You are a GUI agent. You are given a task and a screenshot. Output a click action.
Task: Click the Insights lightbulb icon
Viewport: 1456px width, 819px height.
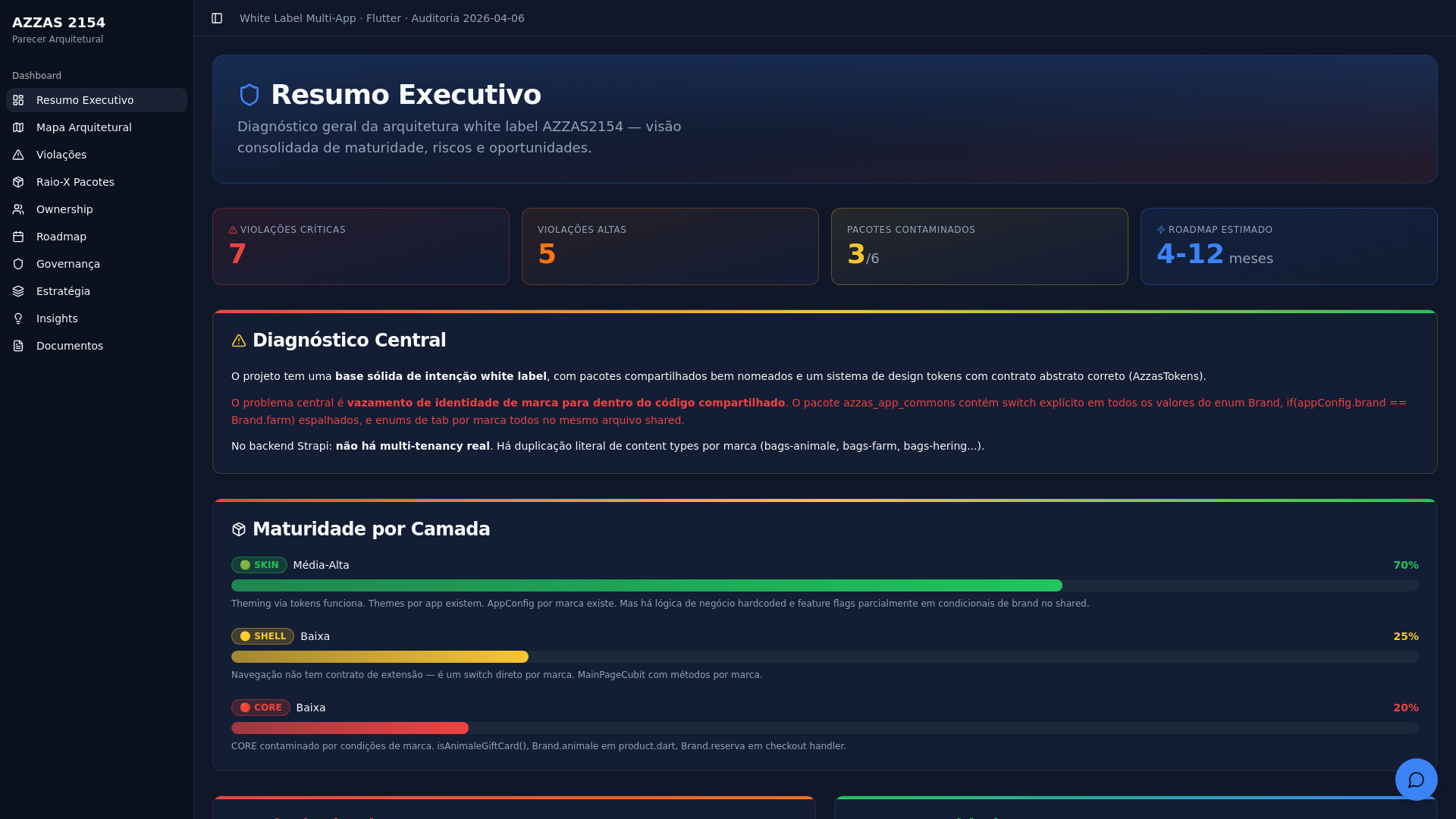coord(18,318)
